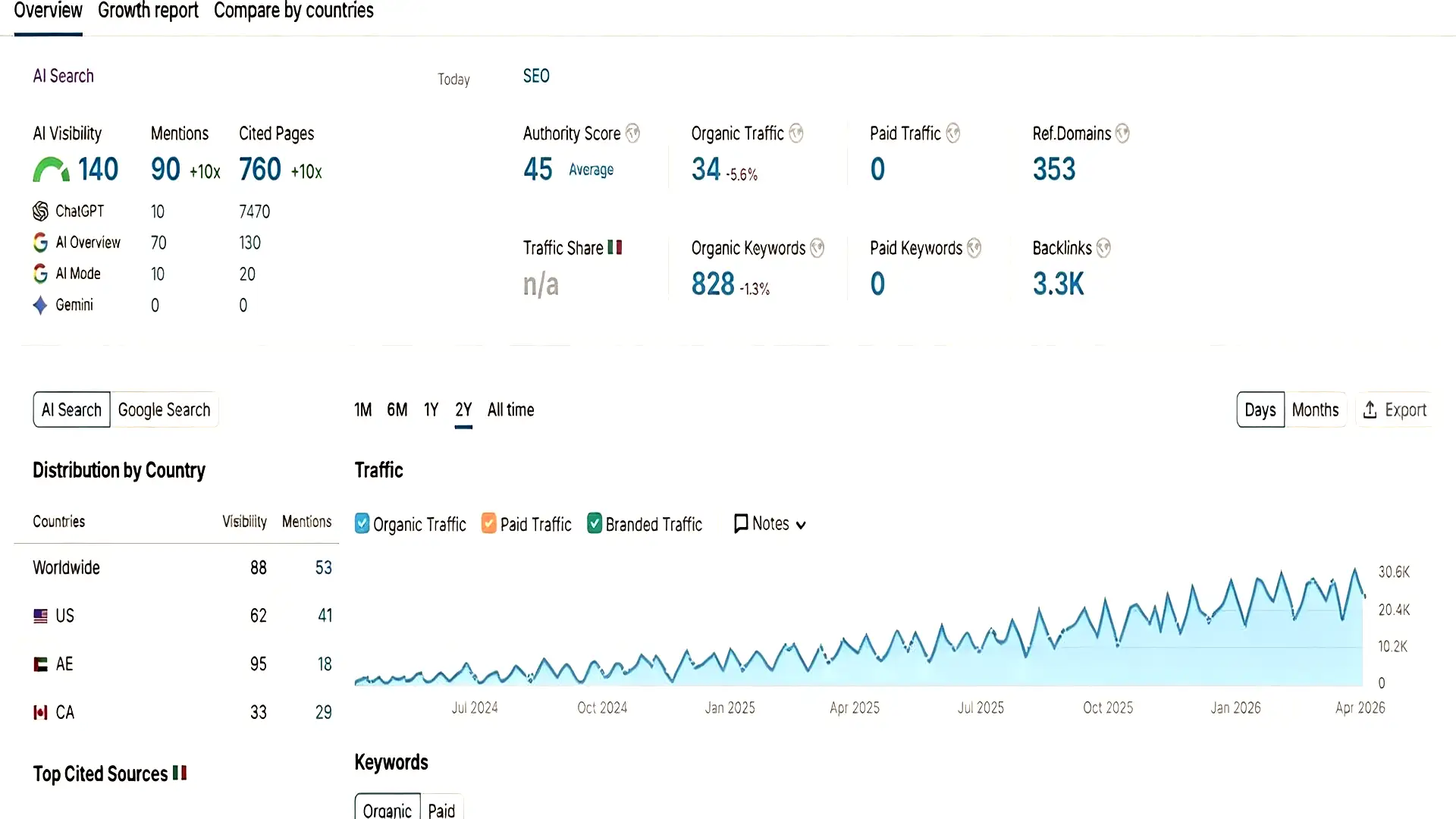Click globe icon next to Authority Score
1456x819 pixels.
632,133
